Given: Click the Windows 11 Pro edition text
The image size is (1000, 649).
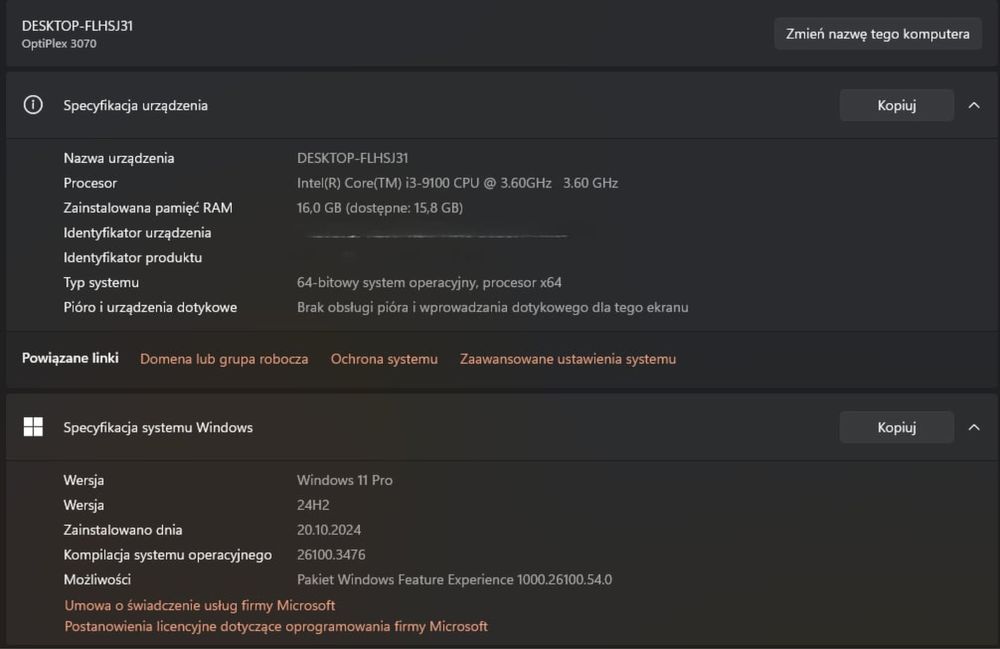Looking at the screenshot, I should point(344,480).
